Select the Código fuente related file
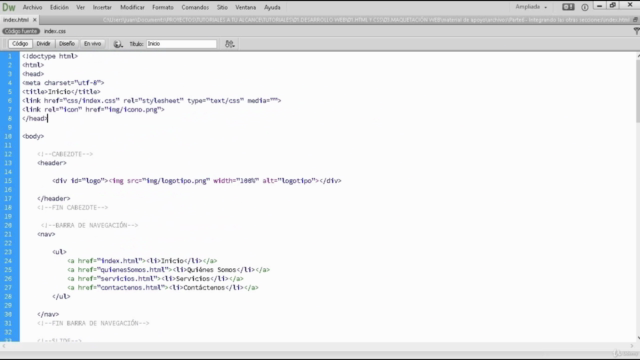The width and height of the screenshot is (640, 360). pyautogui.click(x=21, y=31)
